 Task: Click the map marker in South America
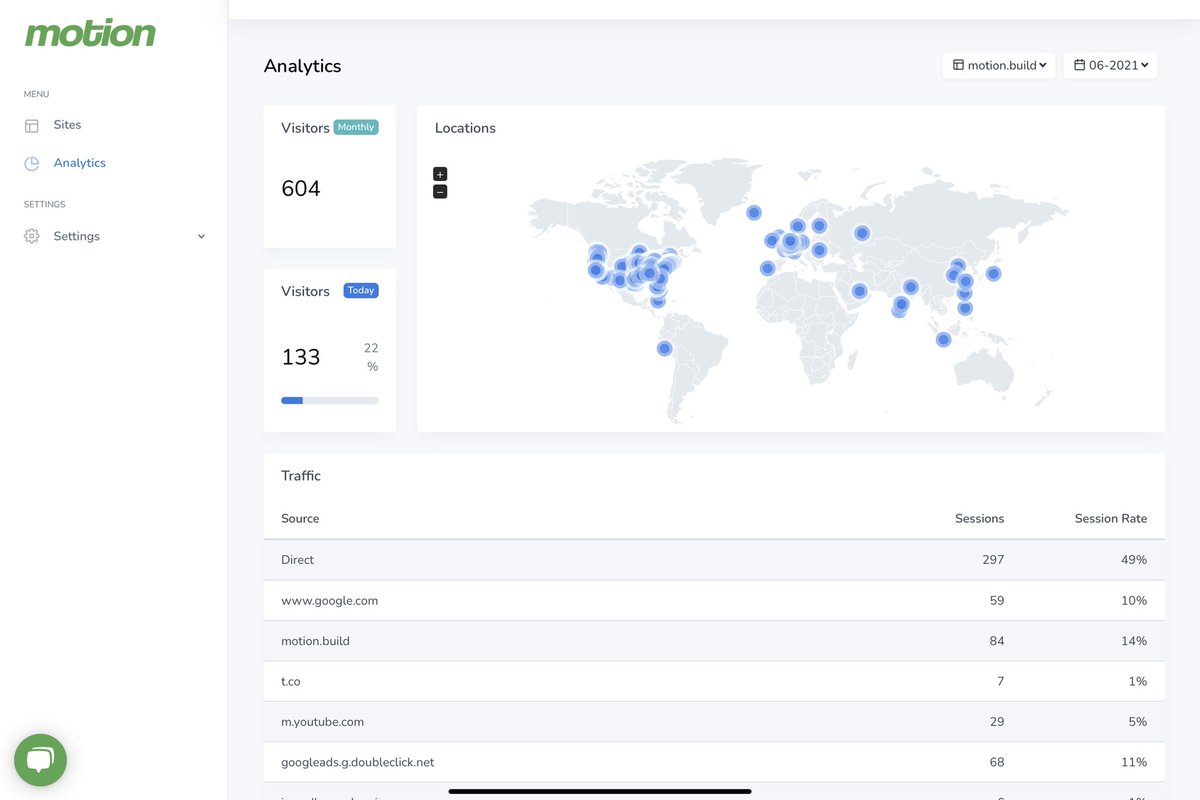[x=665, y=348]
